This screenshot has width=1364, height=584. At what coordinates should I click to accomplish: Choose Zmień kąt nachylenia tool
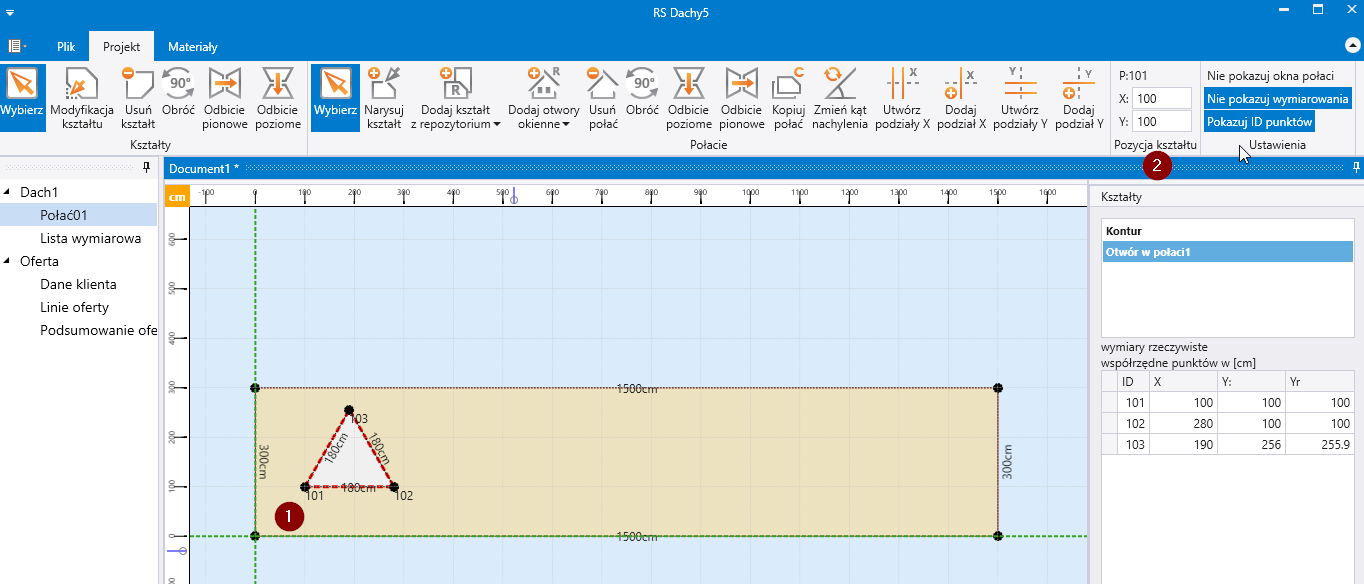click(x=839, y=85)
